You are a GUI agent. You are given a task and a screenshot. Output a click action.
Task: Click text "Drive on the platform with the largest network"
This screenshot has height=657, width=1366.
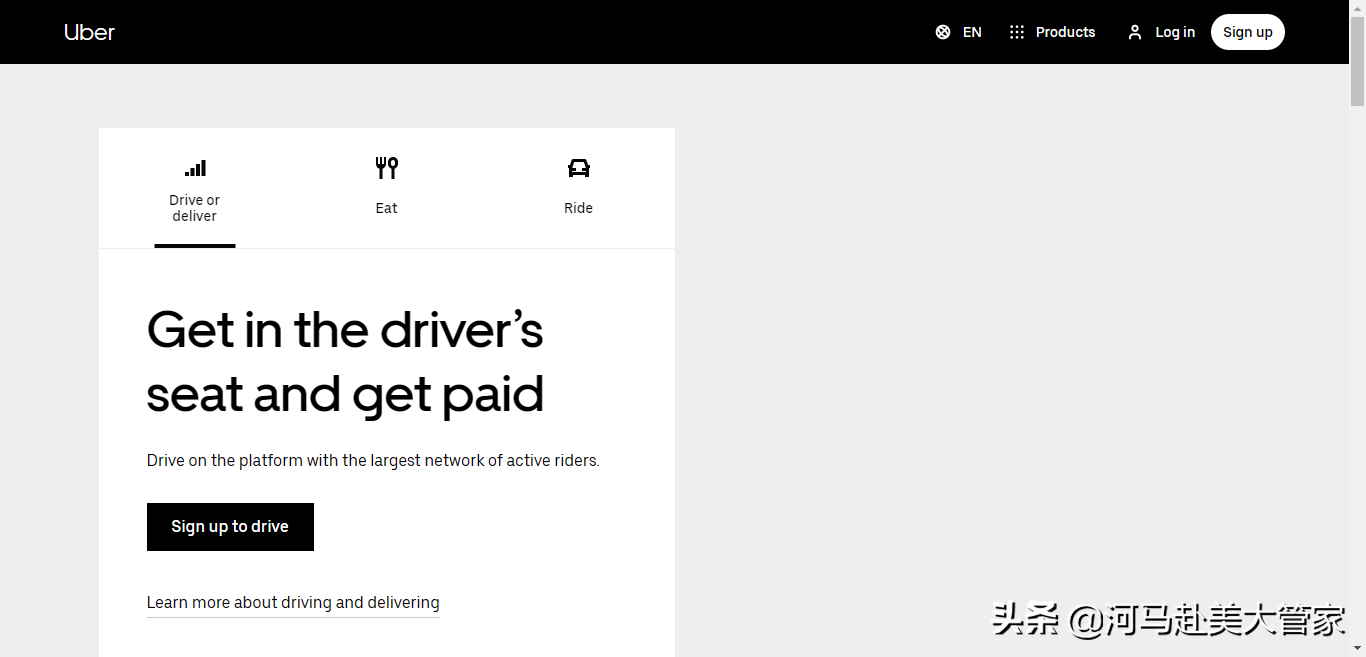[x=316, y=461]
